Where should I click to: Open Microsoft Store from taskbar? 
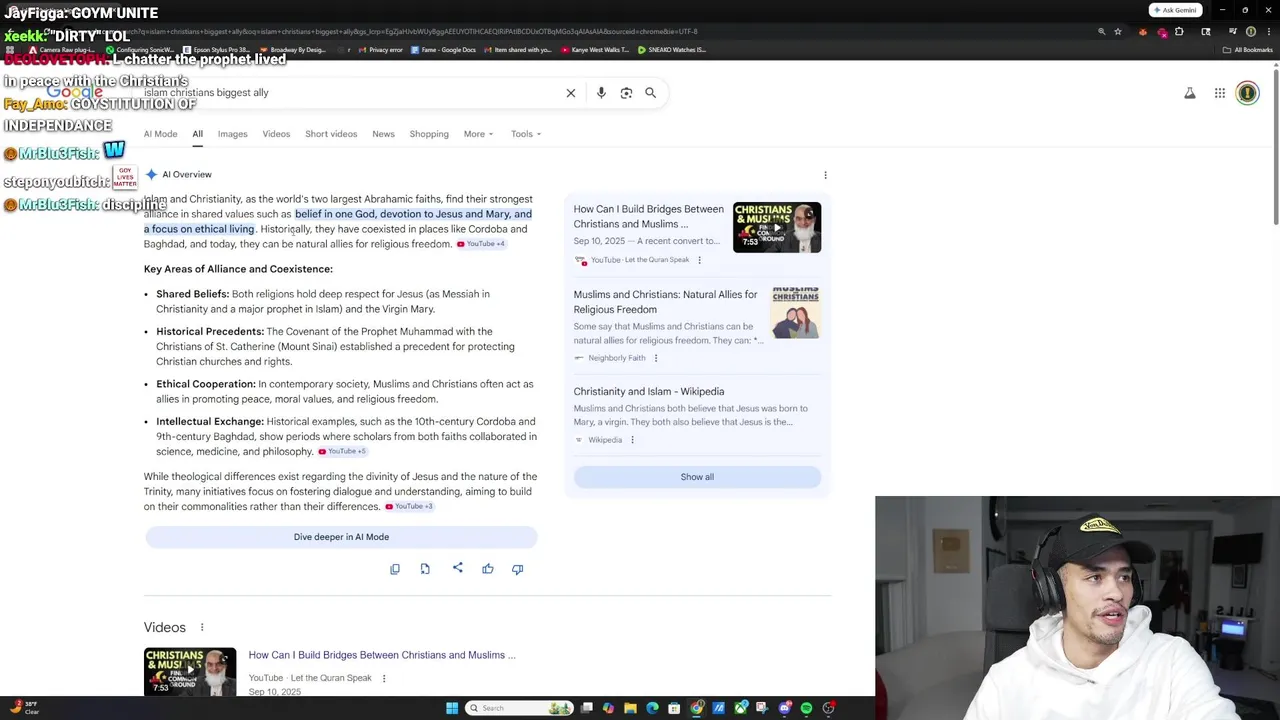click(x=674, y=708)
